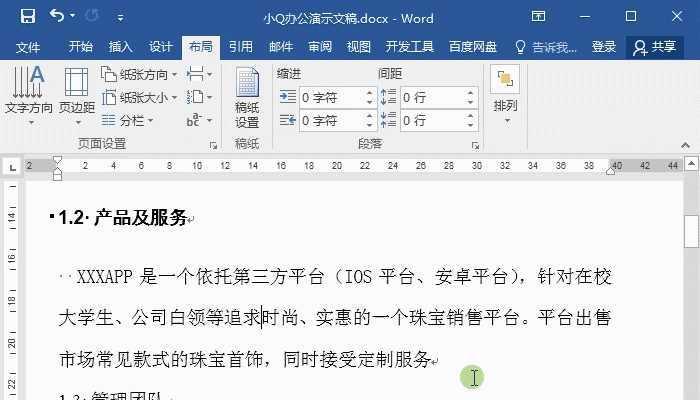Increase spacing before with up arrow
Image resolution: width=700 pixels, height=400 pixels.
tap(471, 93)
